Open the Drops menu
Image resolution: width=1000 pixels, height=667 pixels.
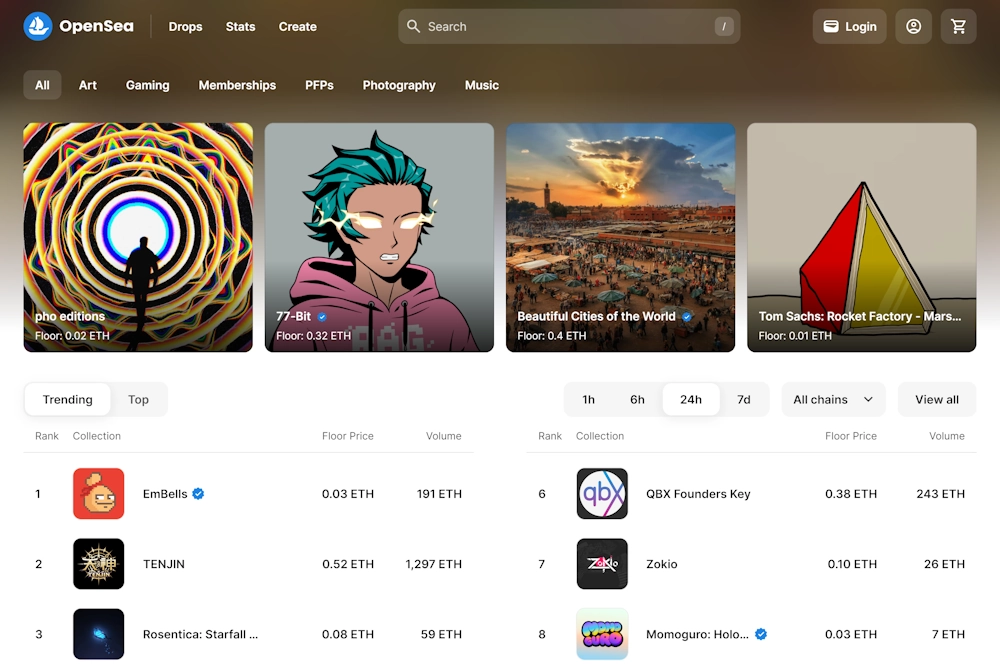click(185, 27)
